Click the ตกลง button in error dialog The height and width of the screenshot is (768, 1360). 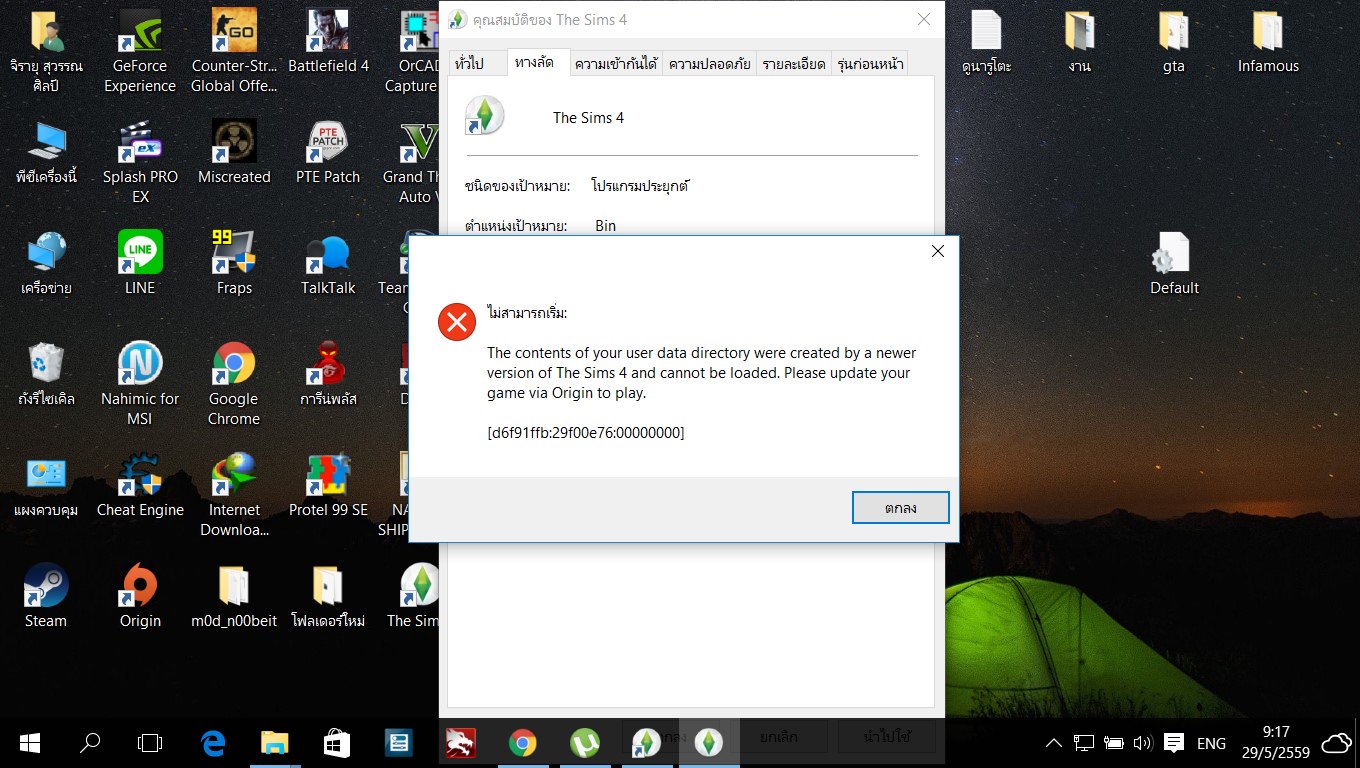point(900,508)
